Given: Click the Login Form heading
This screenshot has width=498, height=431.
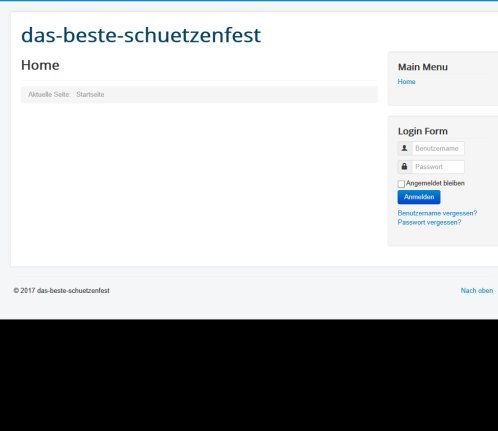Looking at the screenshot, I should [423, 131].
